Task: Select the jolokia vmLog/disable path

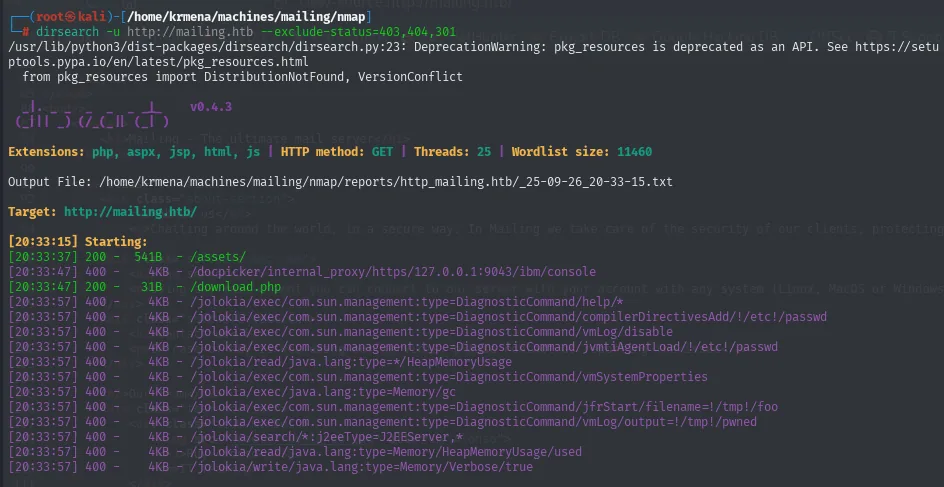Action: click(x=431, y=332)
